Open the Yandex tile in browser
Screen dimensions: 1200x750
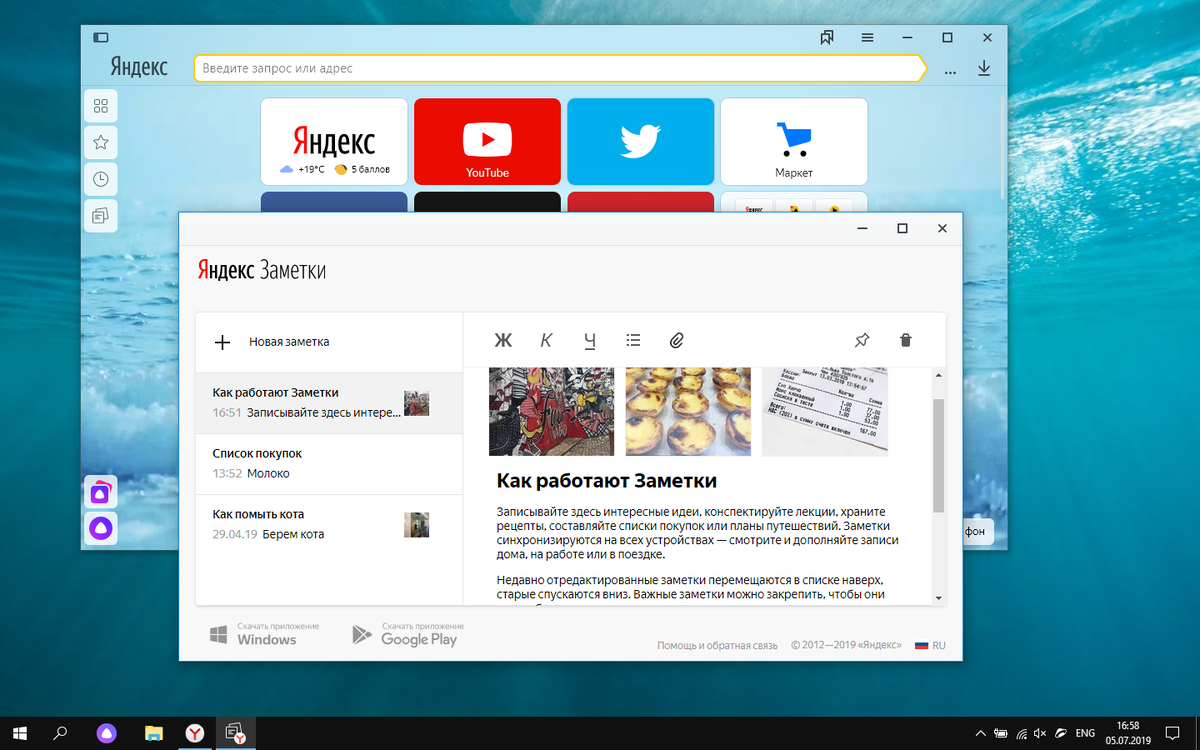pos(334,141)
